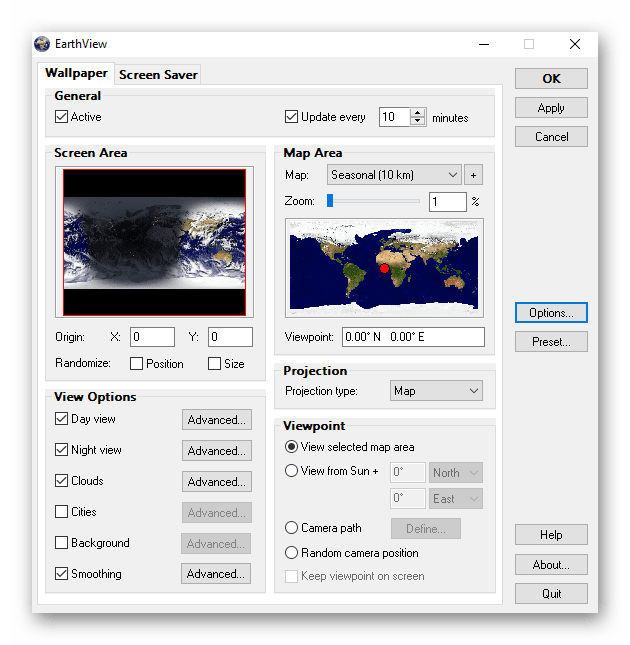630x645 pixels.
Task: Open Advanced settings for Night view
Action: click(x=217, y=451)
